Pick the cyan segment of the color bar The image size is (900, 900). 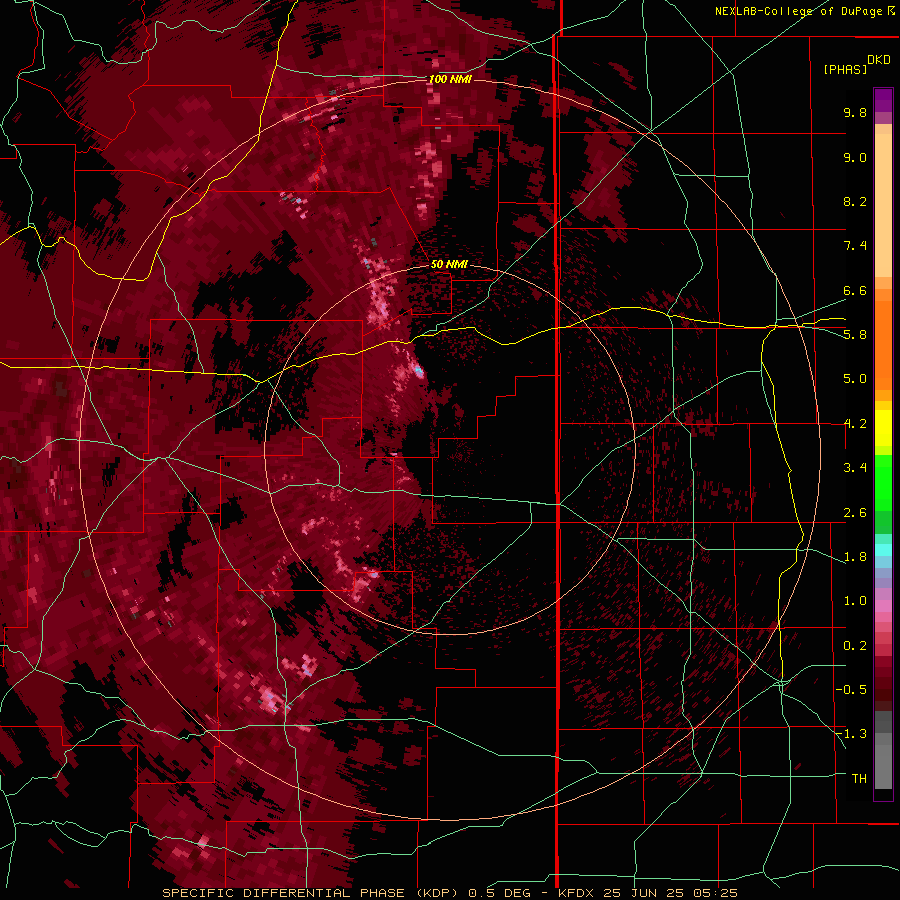pyautogui.click(x=883, y=550)
